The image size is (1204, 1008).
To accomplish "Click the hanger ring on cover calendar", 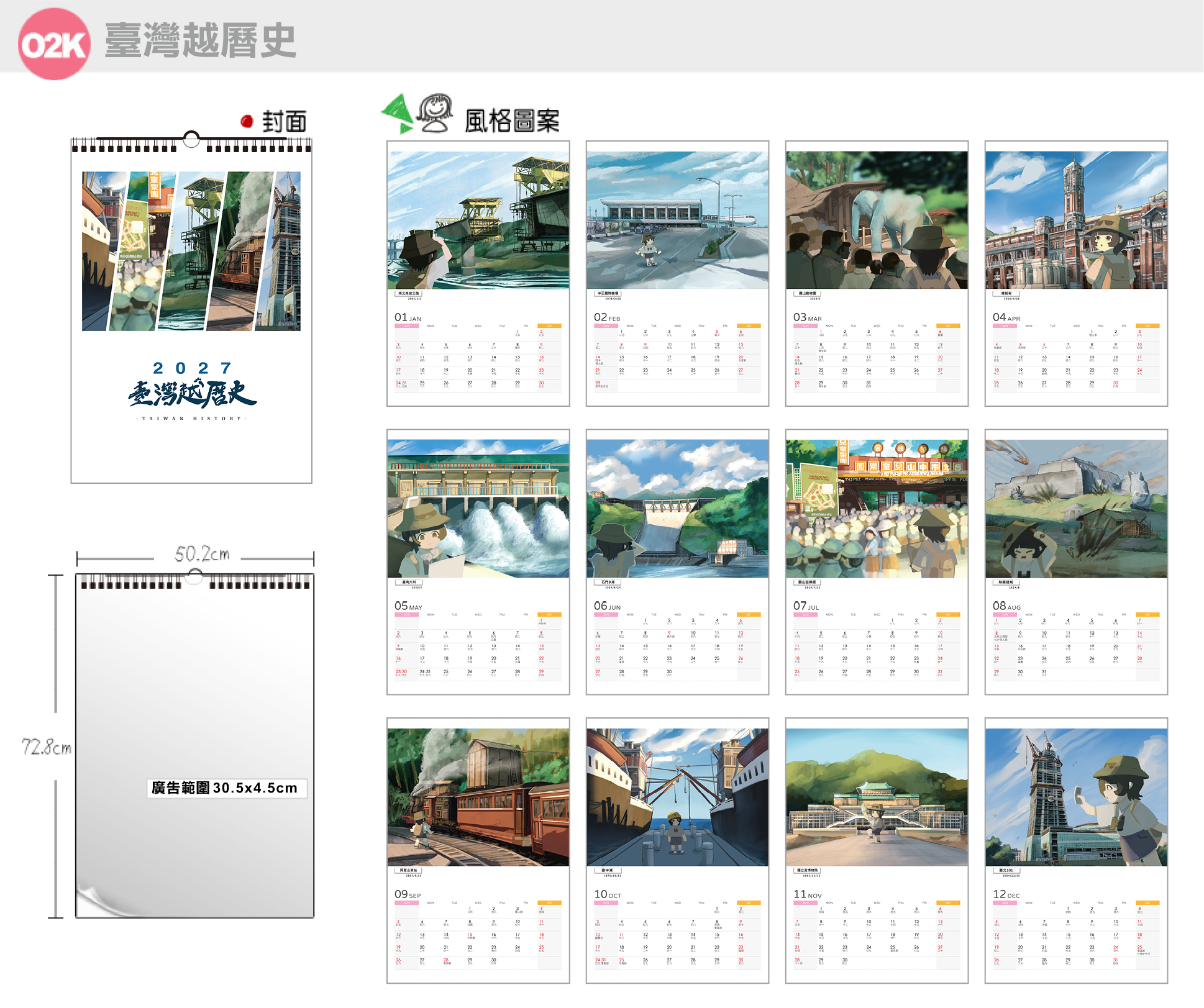I will tap(191, 139).
